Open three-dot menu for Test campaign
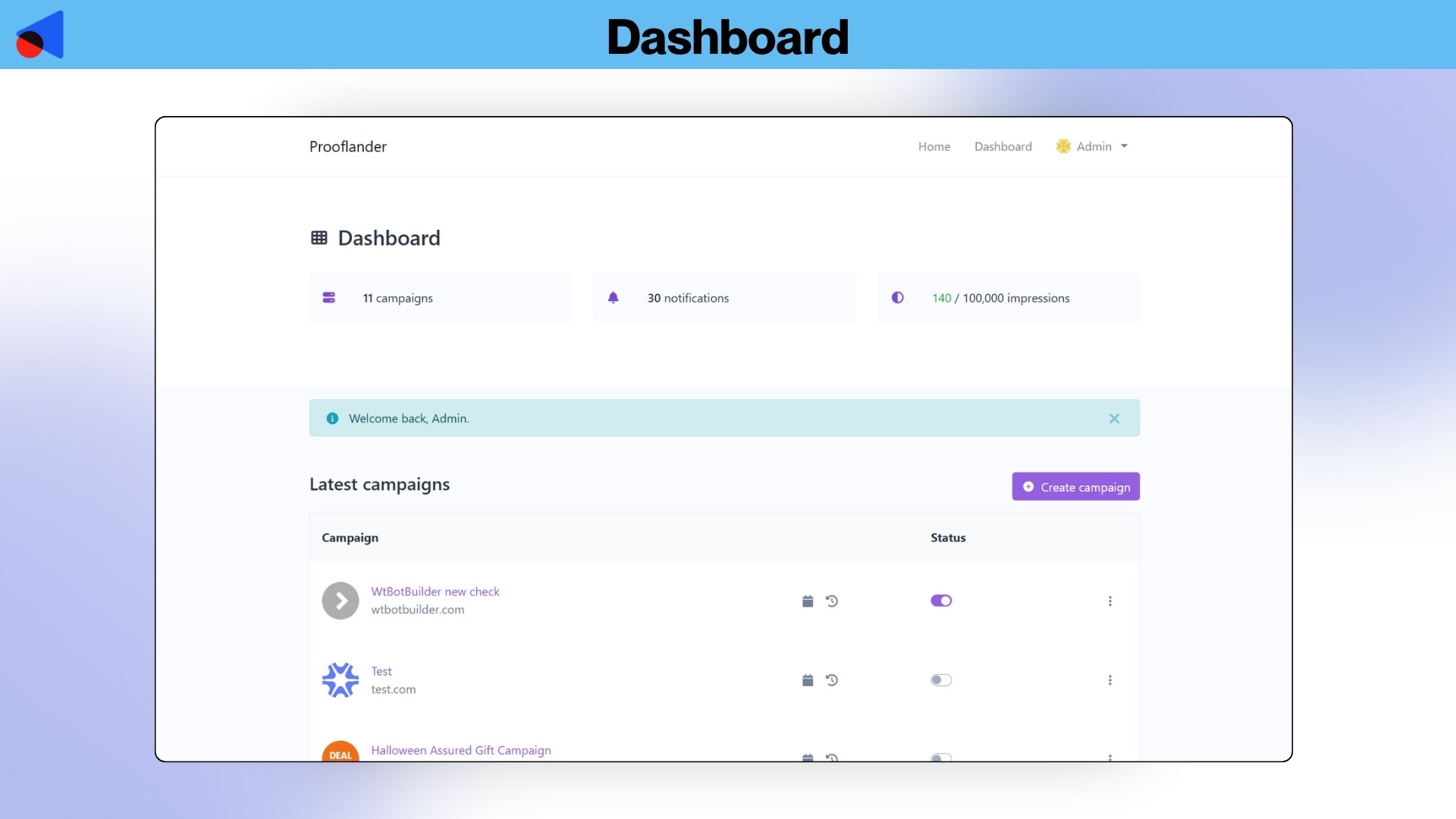This screenshot has width=1456, height=819. click(x=1110, y=680)
